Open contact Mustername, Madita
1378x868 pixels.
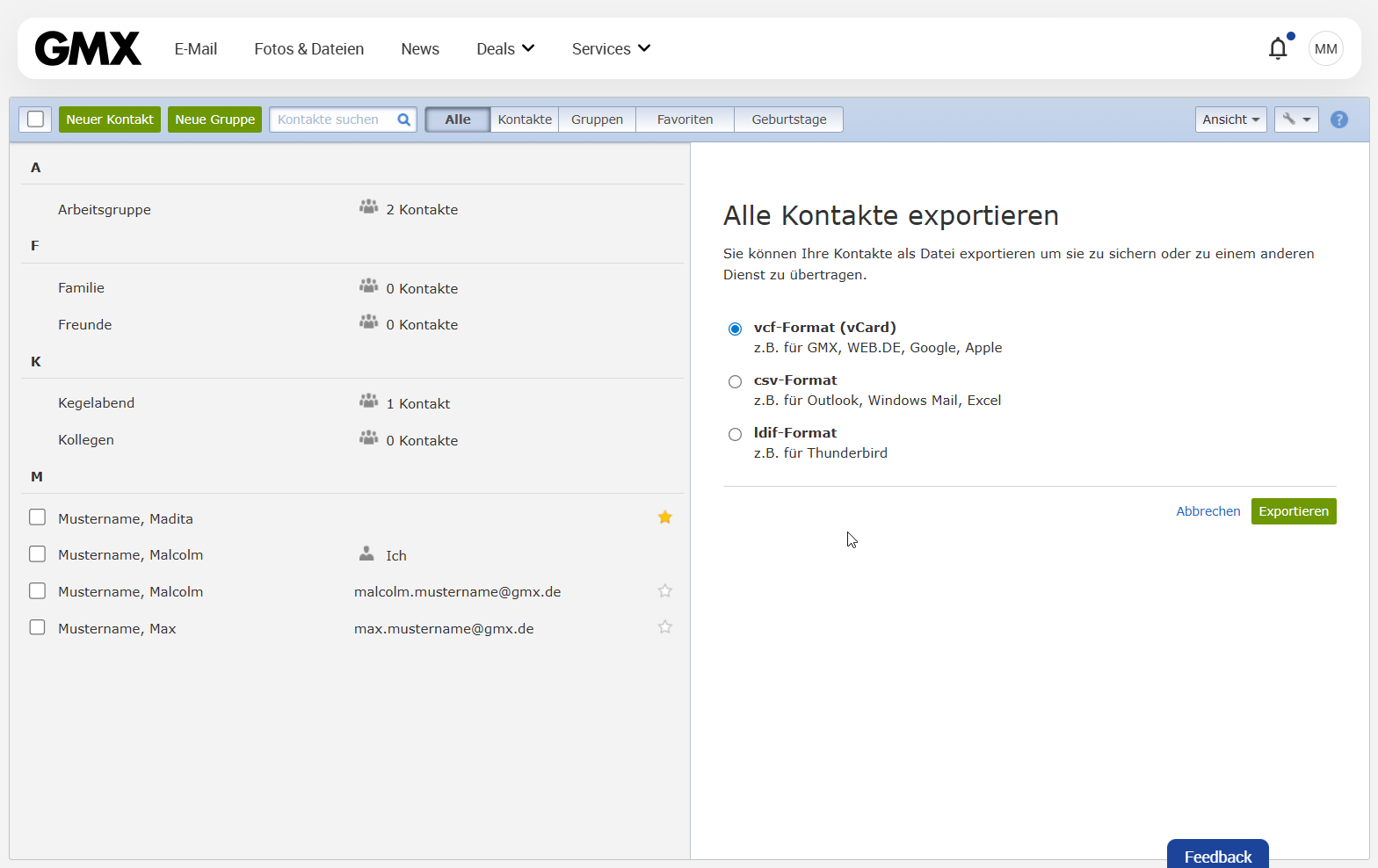click(x=126, y=519)
